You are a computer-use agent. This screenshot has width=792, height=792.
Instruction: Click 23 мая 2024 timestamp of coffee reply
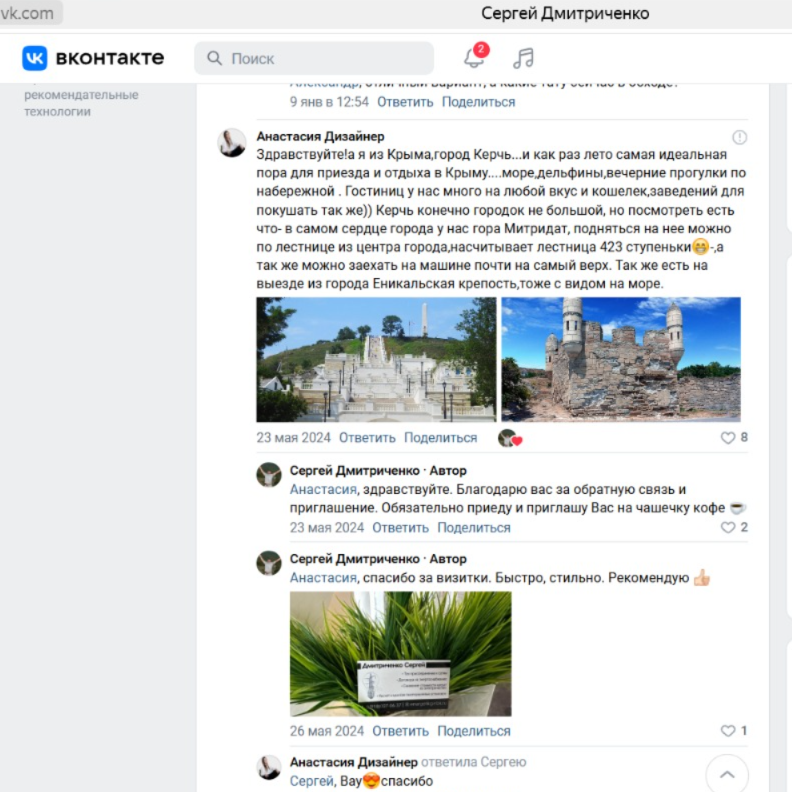pos(327,527)
